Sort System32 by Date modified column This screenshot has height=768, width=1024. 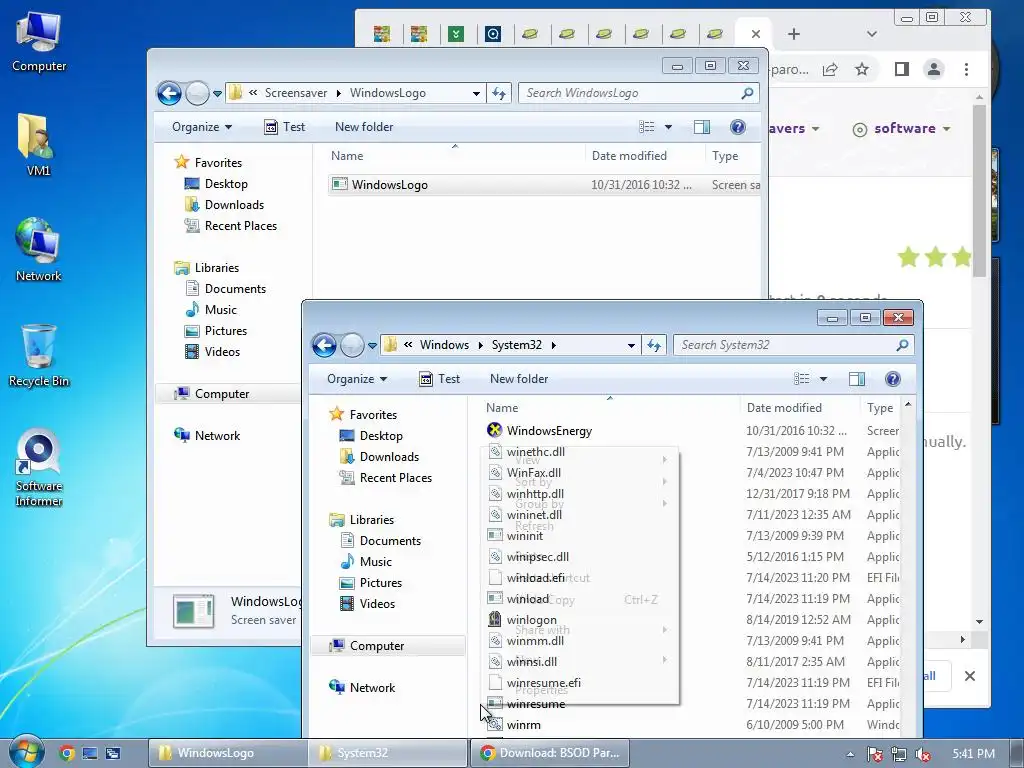tap(784, 408)
